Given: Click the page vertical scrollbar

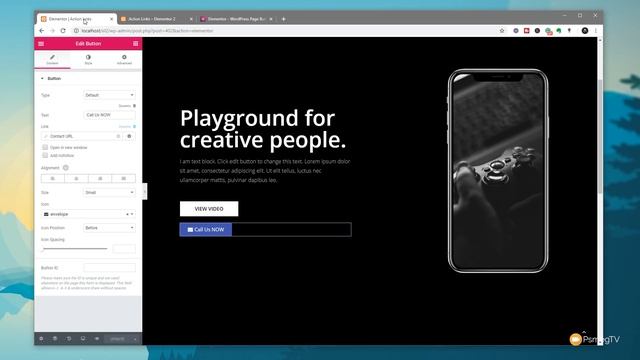Looking at the screenshot, I should click(x=600, y=137).
